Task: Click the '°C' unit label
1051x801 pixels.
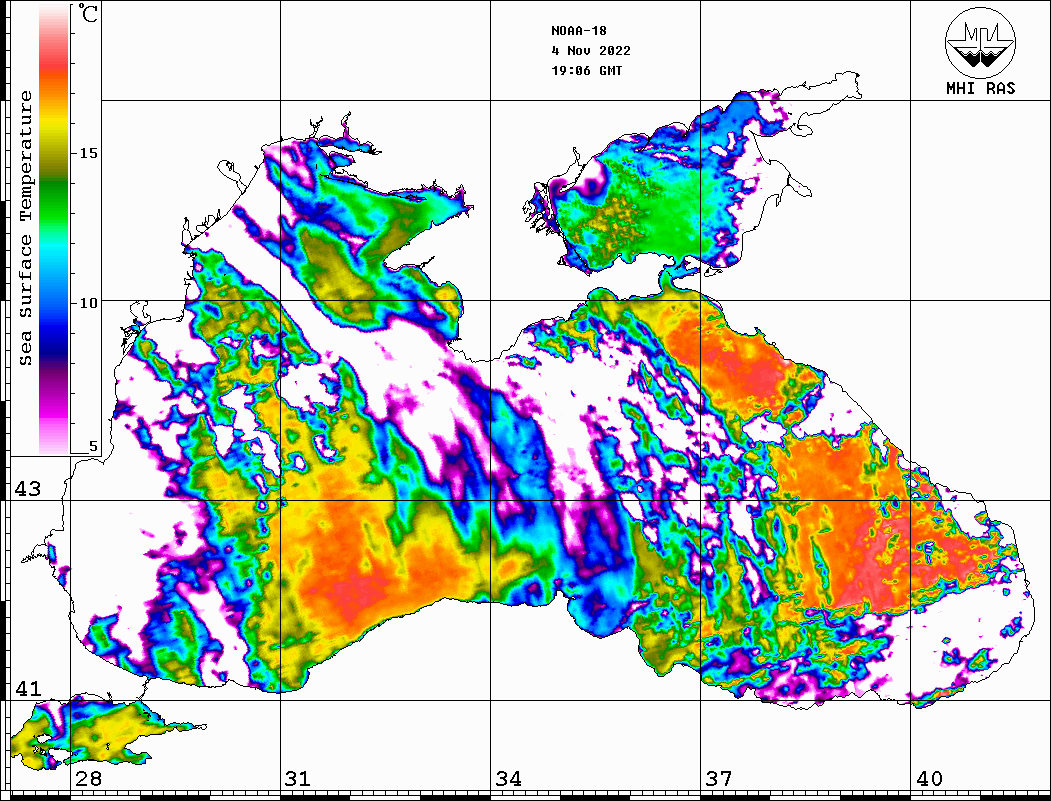Action: [88, 13]
